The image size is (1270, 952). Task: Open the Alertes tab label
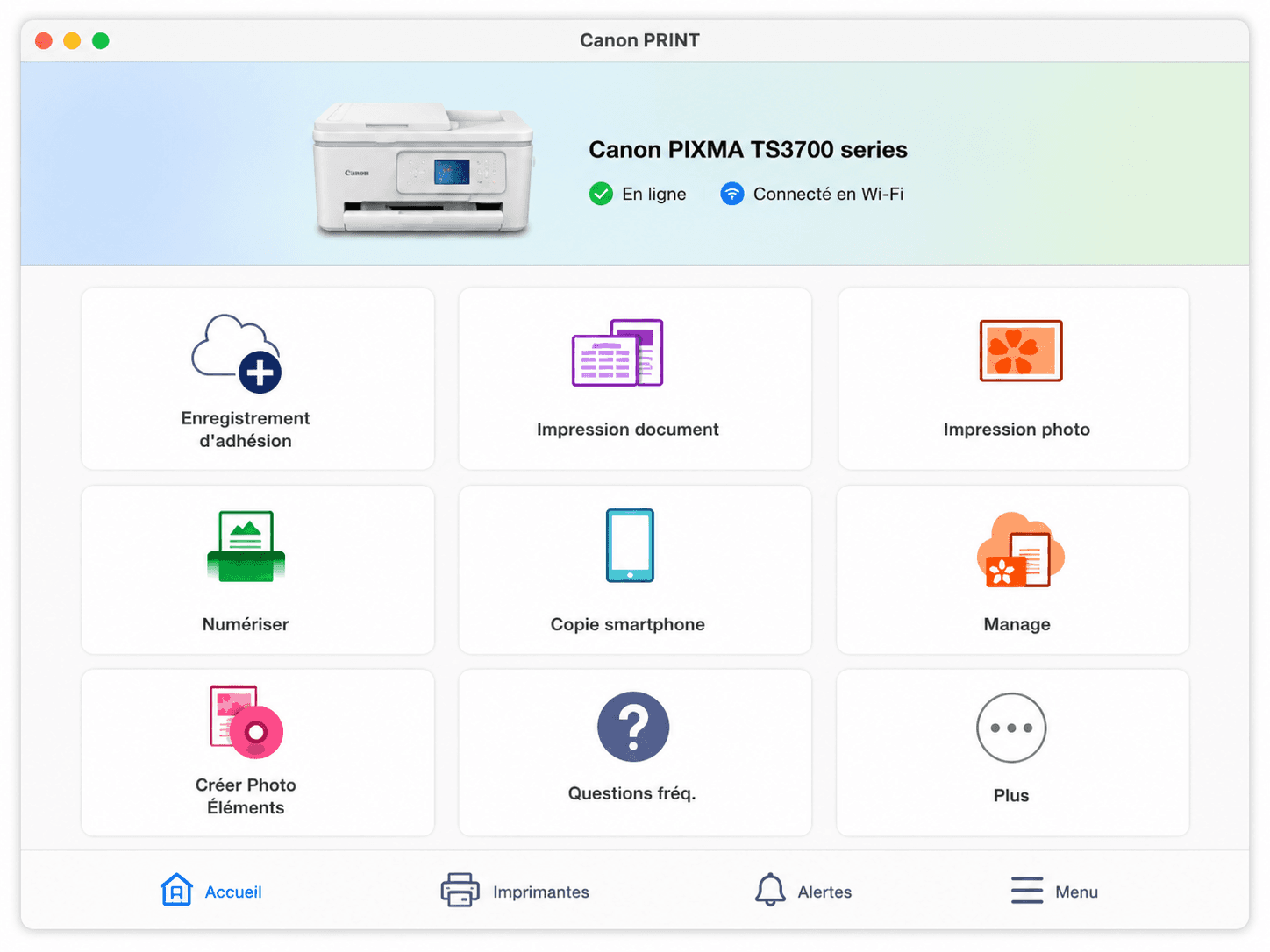click(x=824, y=892)
